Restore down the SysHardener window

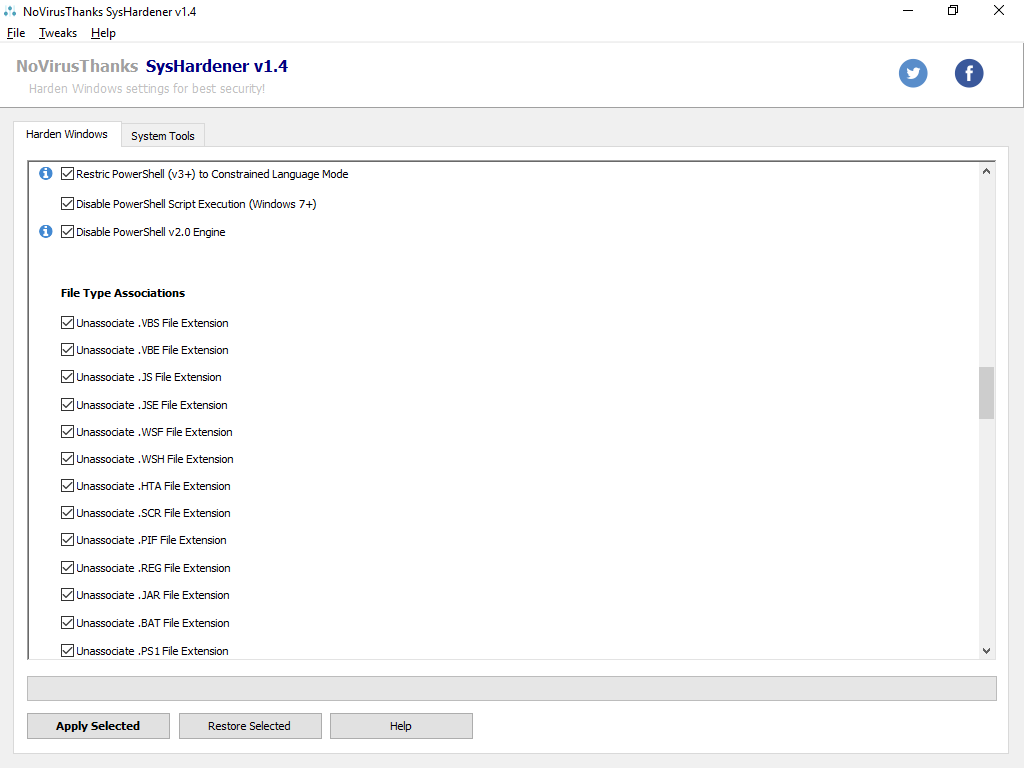point(953,10)
